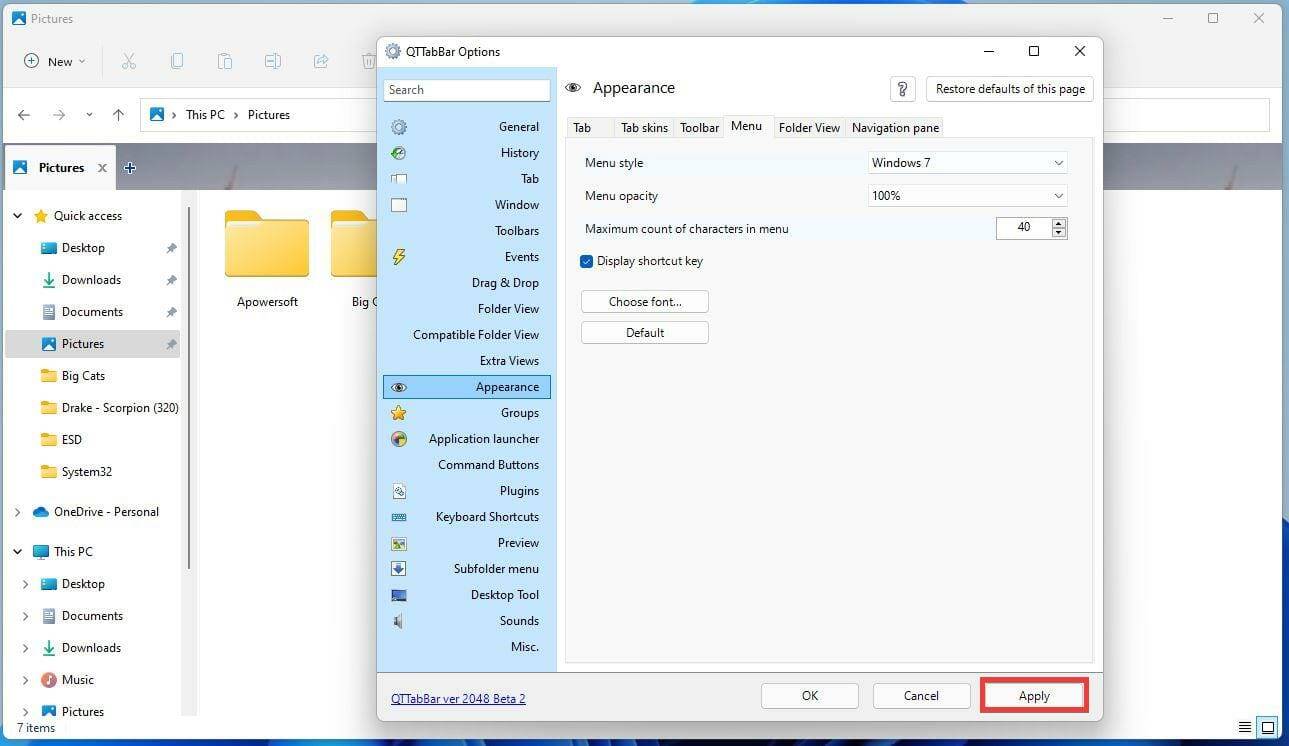This screenshot has width=1289, height=746.
Task: Increase maximum characters using the up stepper arrow
Action: pyautogui.click(x=1058, y=223)
